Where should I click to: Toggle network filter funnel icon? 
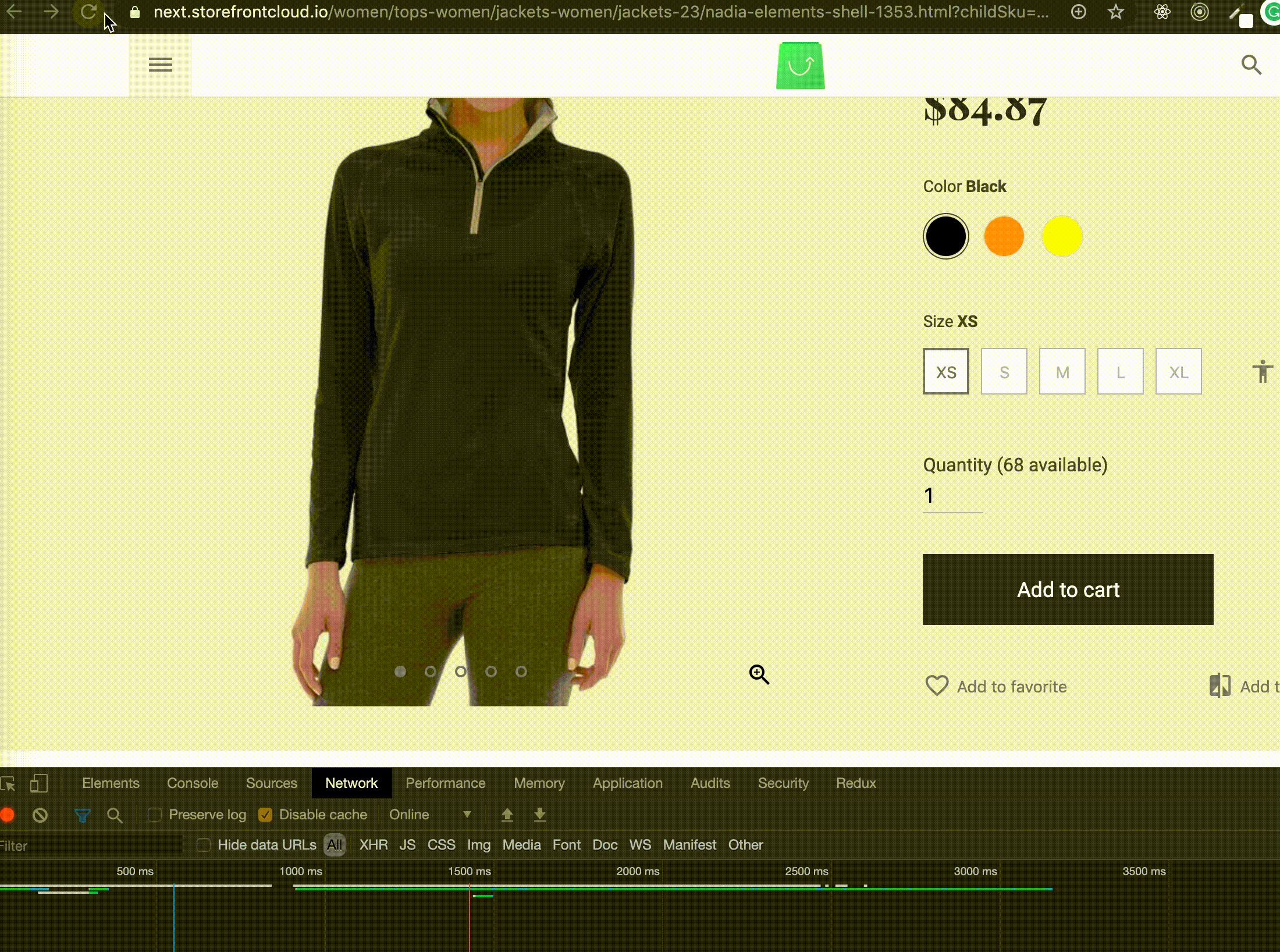[x=83, y=815]
